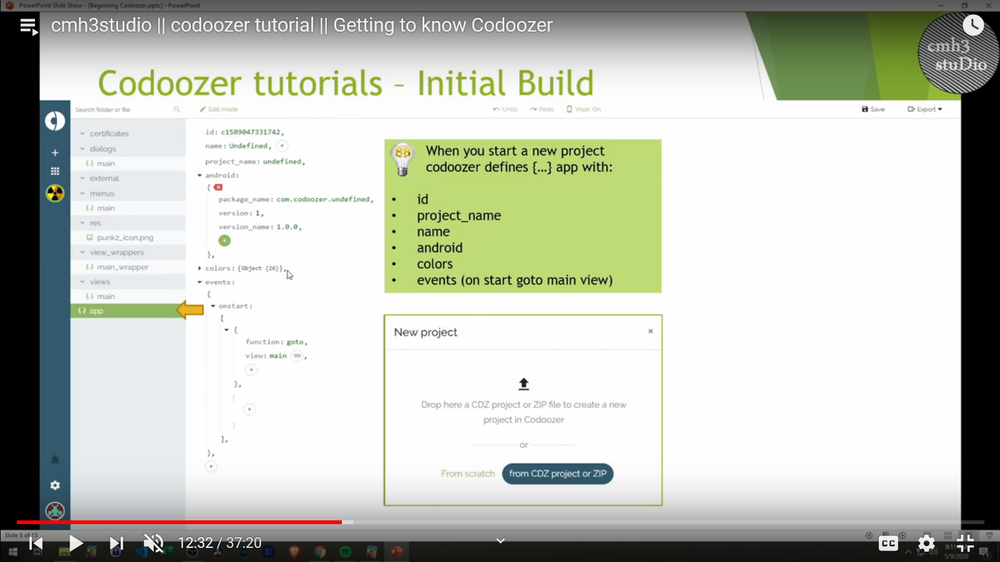The image size is (1000, 562).
Task: Collapse the res folder
Action: click(82, 223)
